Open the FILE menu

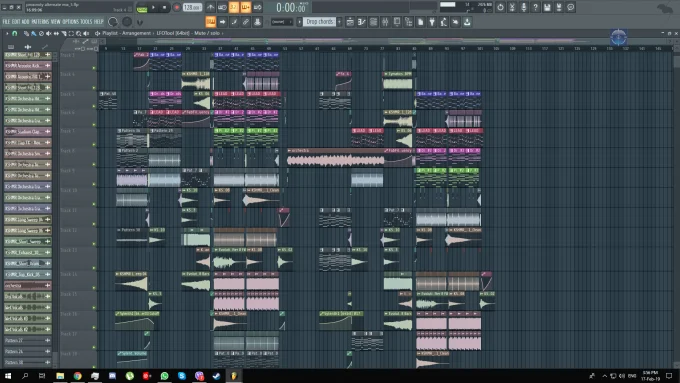6,22
